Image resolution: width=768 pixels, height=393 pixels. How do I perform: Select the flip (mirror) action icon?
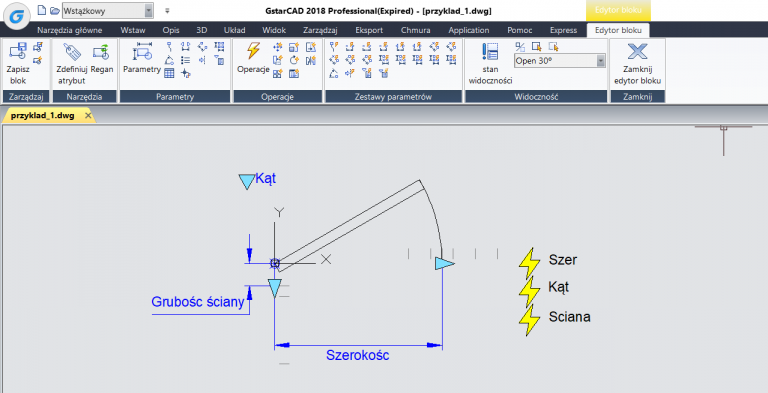[x=311, y=61]
